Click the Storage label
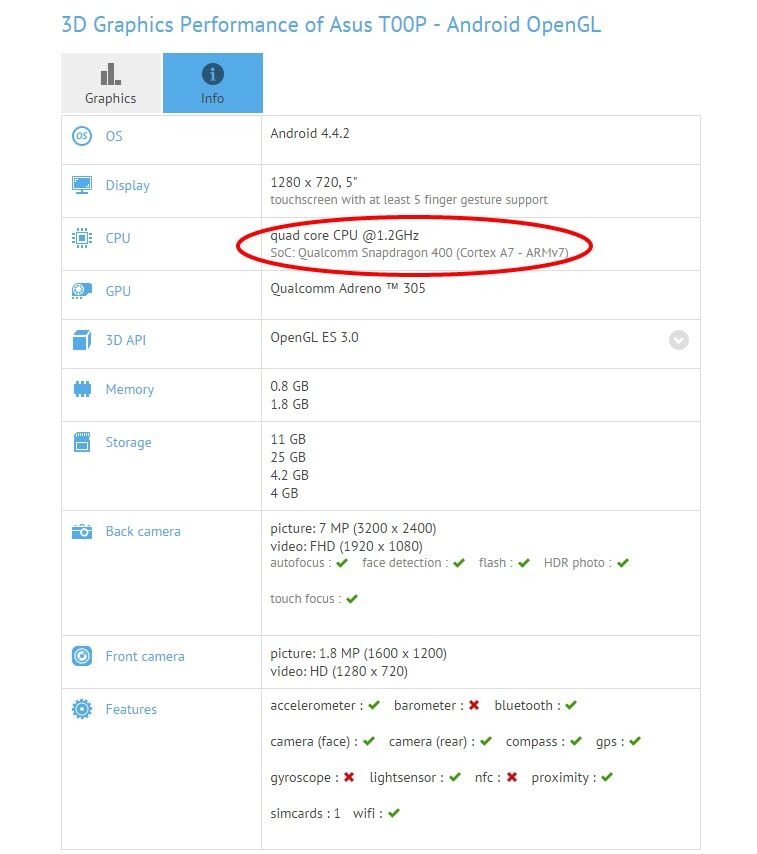The height and width of the screenshot is (854, 757). click(x=129, y=442)
